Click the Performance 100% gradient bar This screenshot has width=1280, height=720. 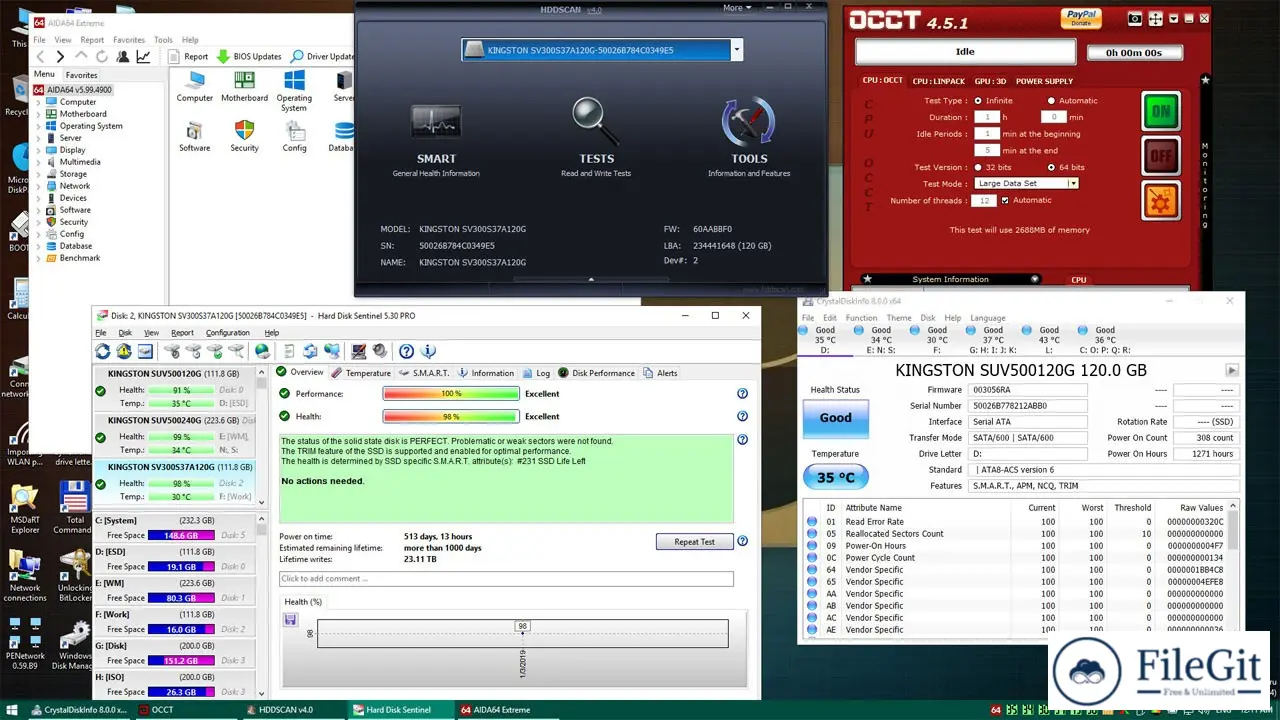tap(451, 394)
